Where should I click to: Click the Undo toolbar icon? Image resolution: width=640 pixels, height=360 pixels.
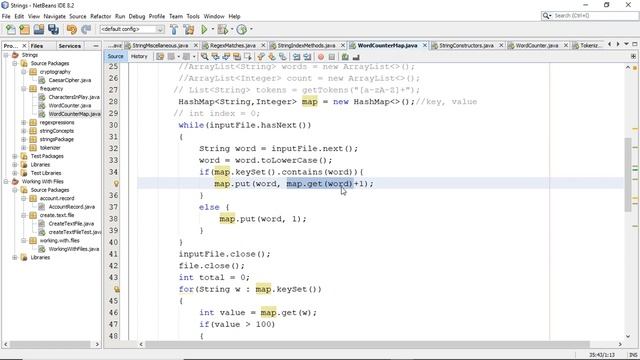click(72, 29)
